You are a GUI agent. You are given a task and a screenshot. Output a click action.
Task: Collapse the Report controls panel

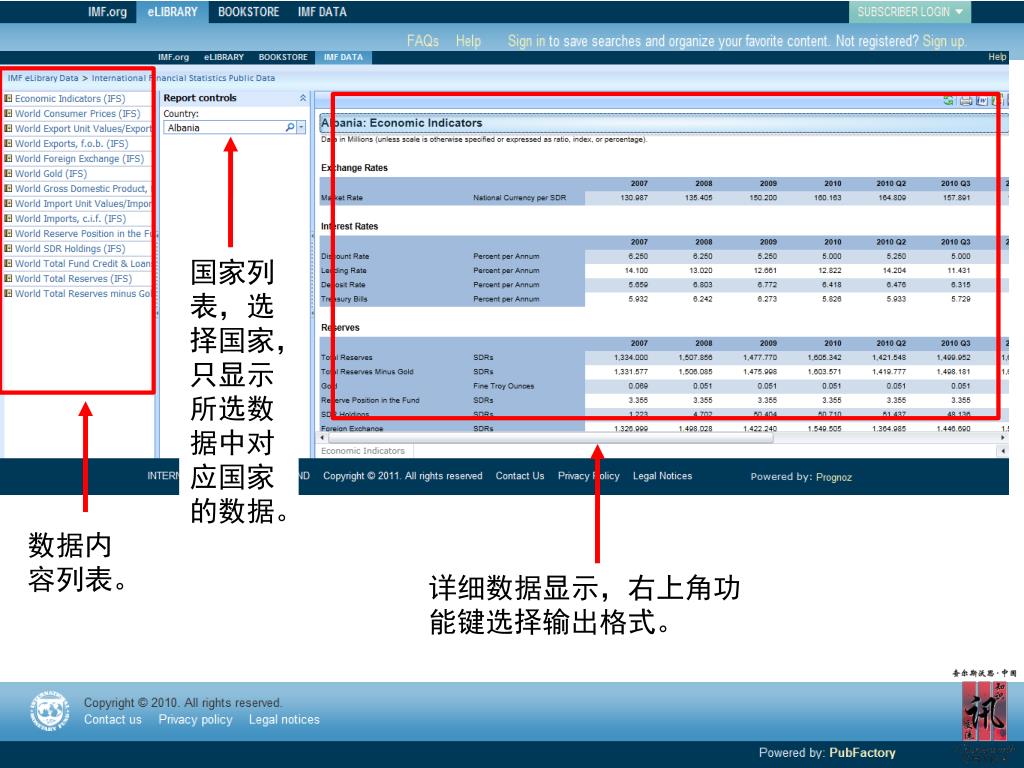click(302, 98)
